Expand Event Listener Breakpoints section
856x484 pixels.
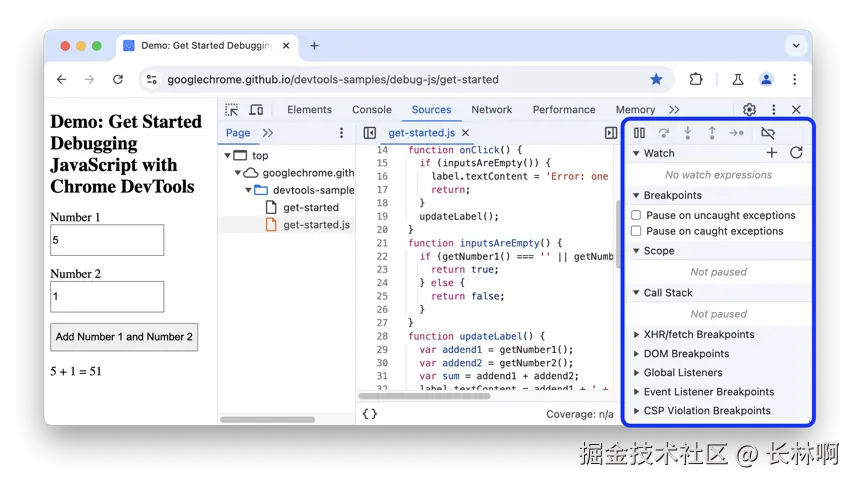[x=636, y=392]
